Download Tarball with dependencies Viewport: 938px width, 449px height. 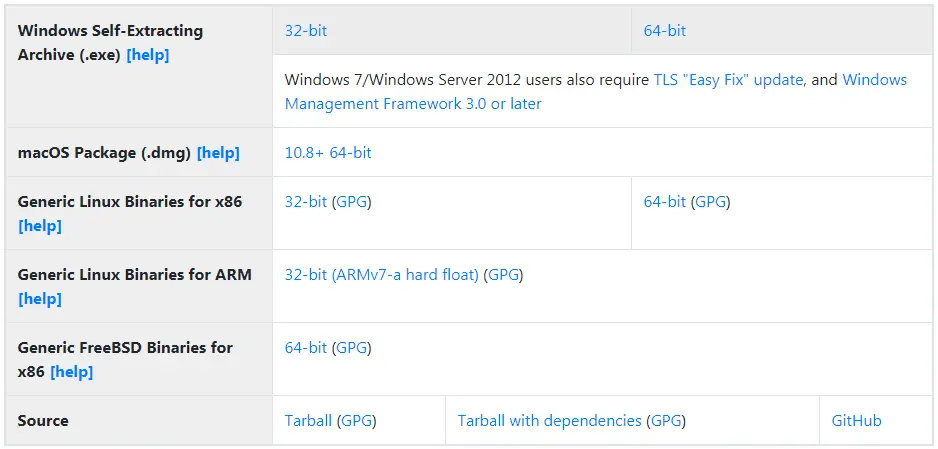tap(549, 421)
